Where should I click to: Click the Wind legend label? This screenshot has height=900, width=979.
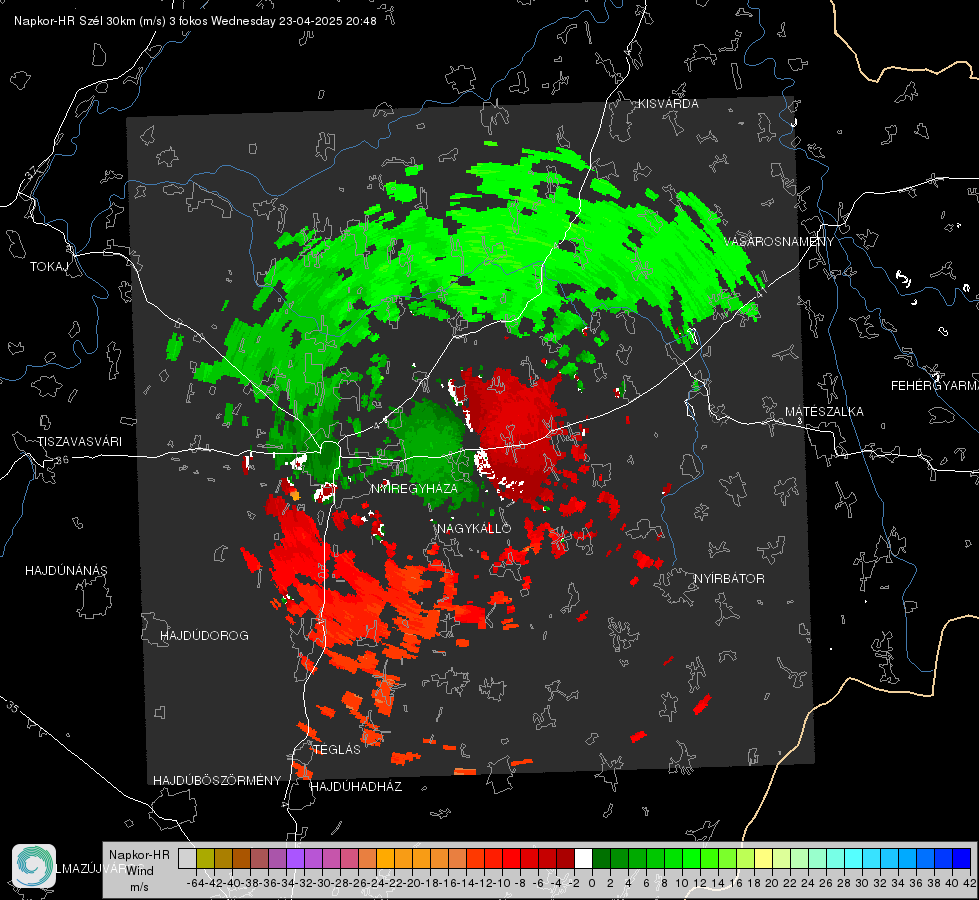[139, 871]
